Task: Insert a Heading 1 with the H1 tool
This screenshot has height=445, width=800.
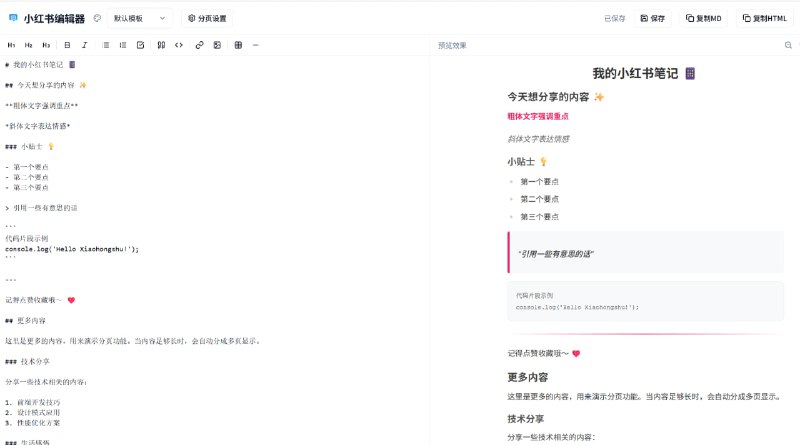Action: (11, 45)
